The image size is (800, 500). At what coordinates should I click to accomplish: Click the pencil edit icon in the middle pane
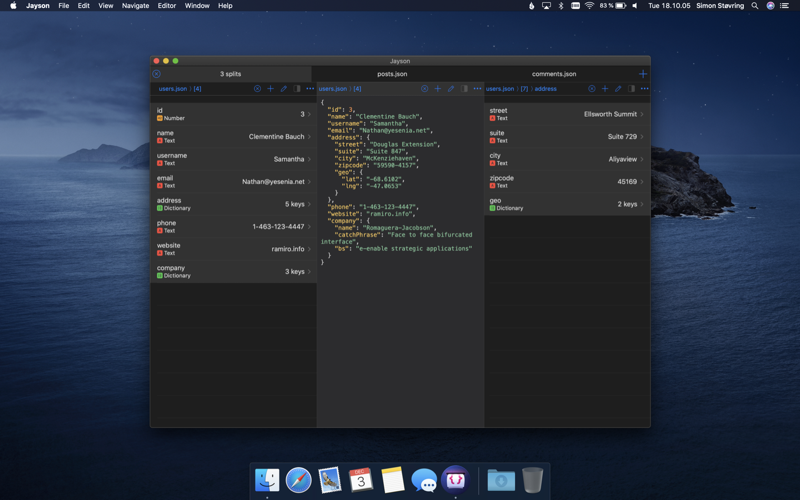(450, 89)
